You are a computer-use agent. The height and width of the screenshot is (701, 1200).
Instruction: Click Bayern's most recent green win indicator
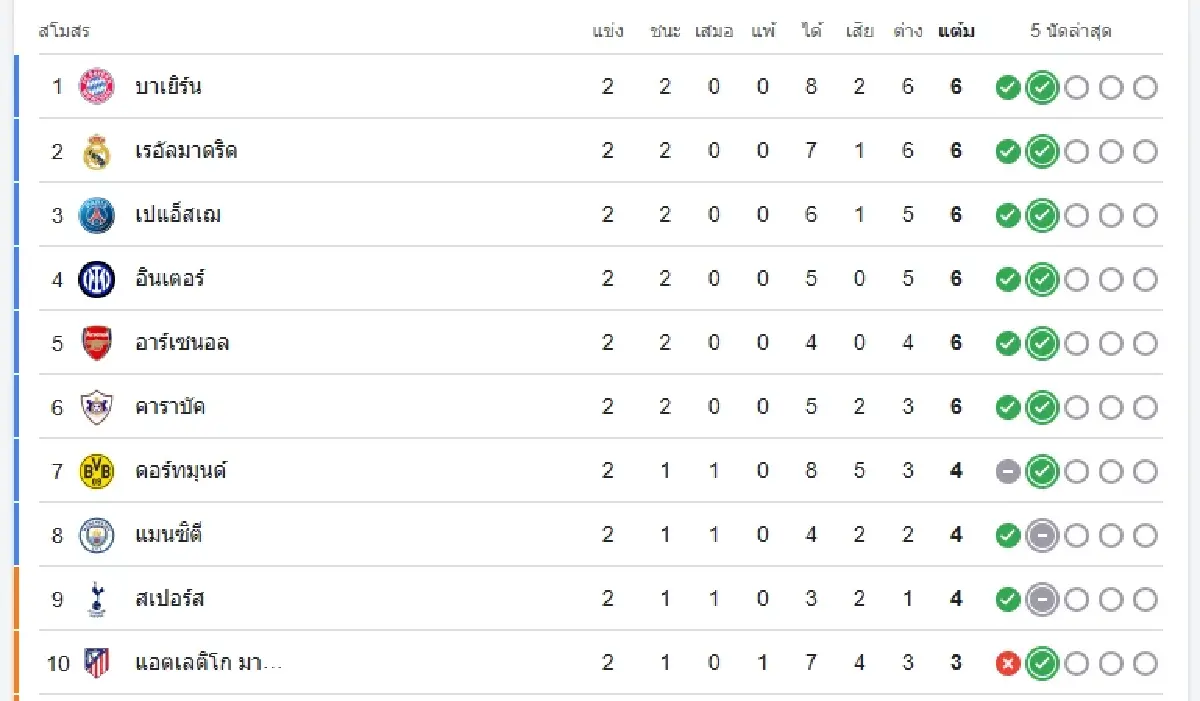point(1041,86)
